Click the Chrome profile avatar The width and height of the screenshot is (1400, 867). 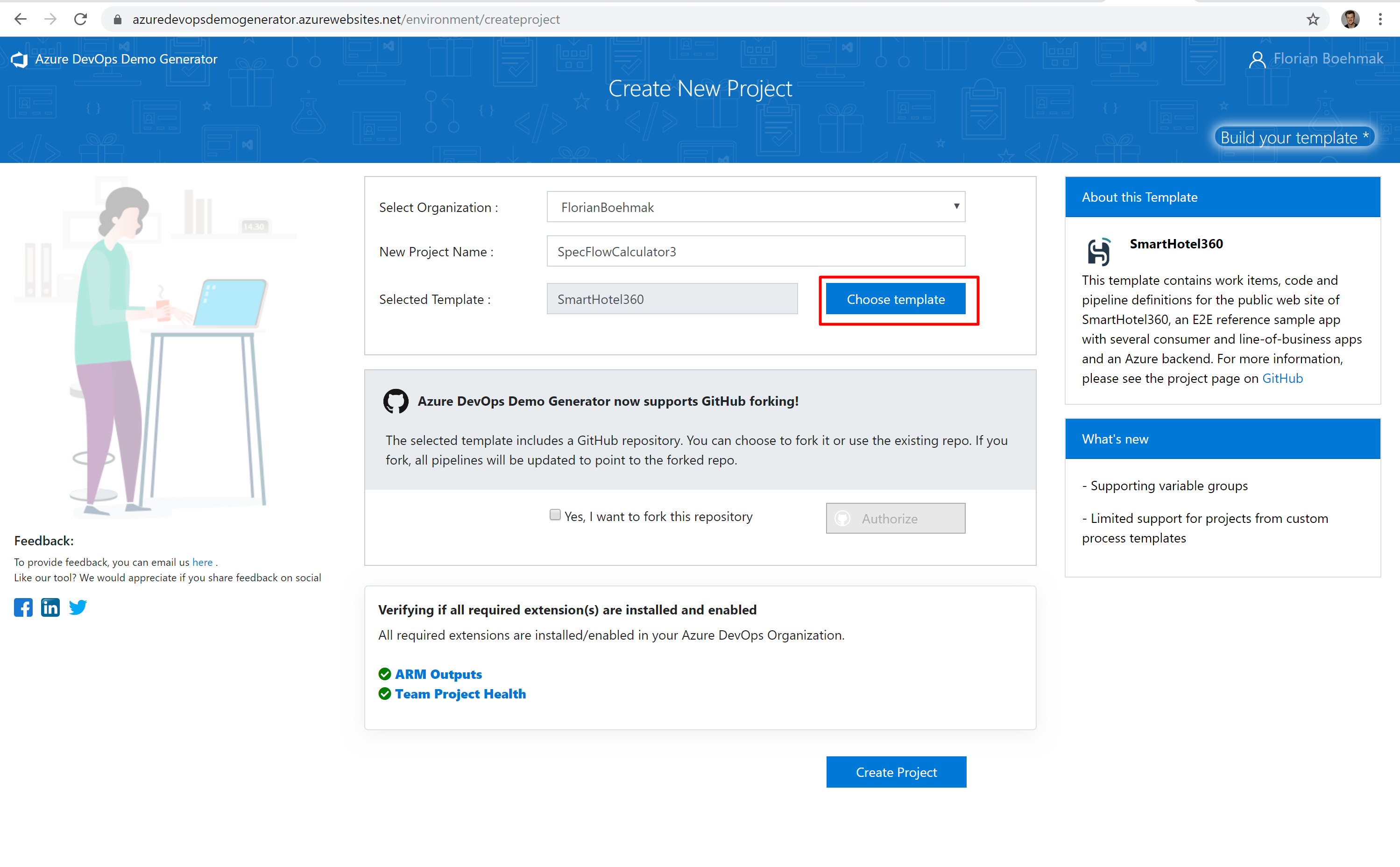click(1350, 20)
